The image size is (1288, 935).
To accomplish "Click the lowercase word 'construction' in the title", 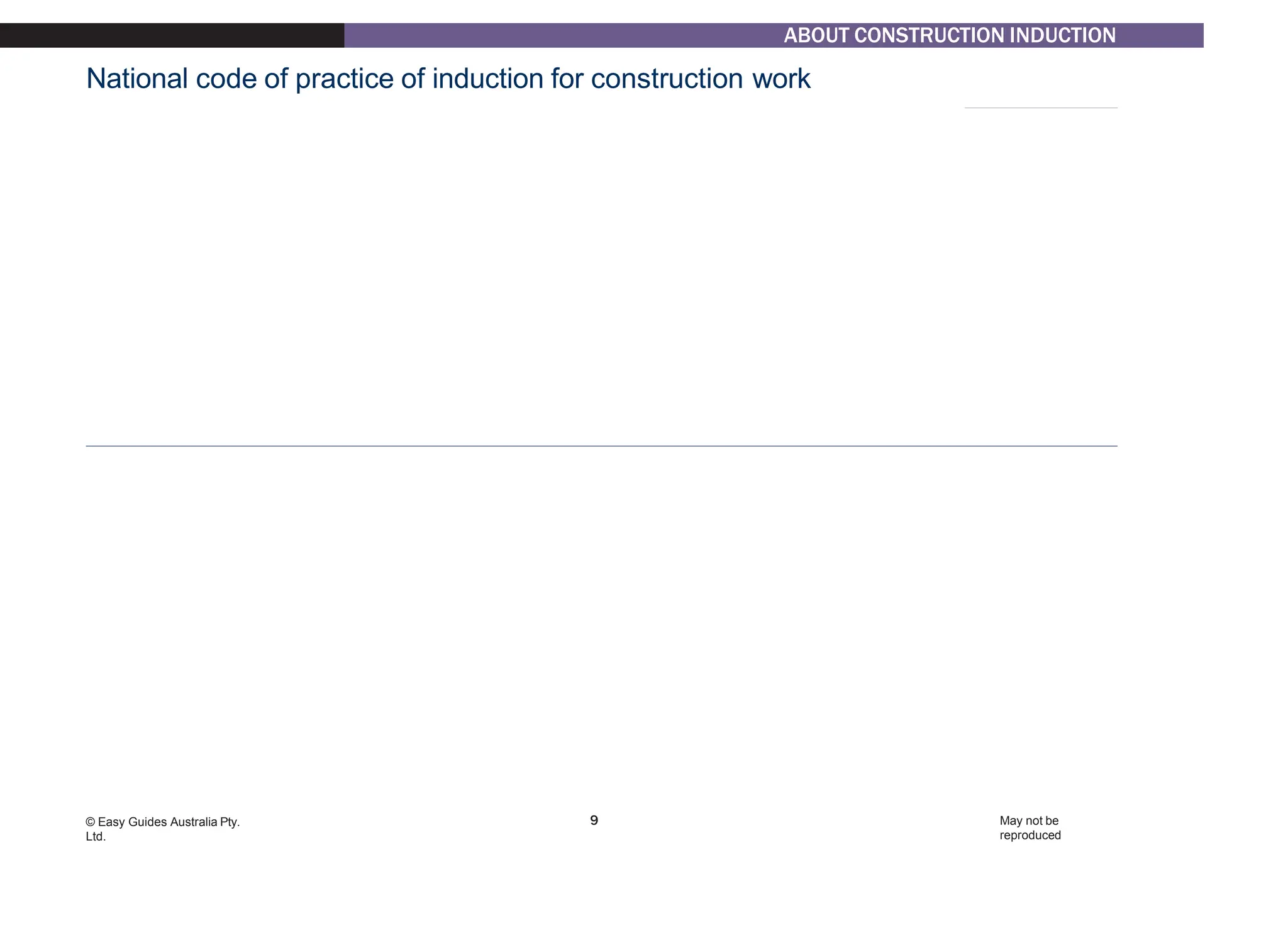I will click(667, 79).
